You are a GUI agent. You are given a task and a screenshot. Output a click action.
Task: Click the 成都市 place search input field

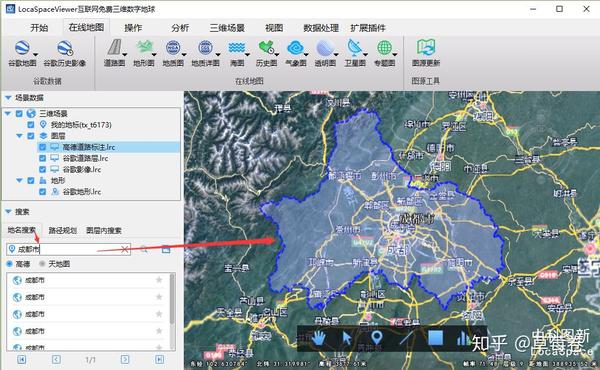(68, 249)
